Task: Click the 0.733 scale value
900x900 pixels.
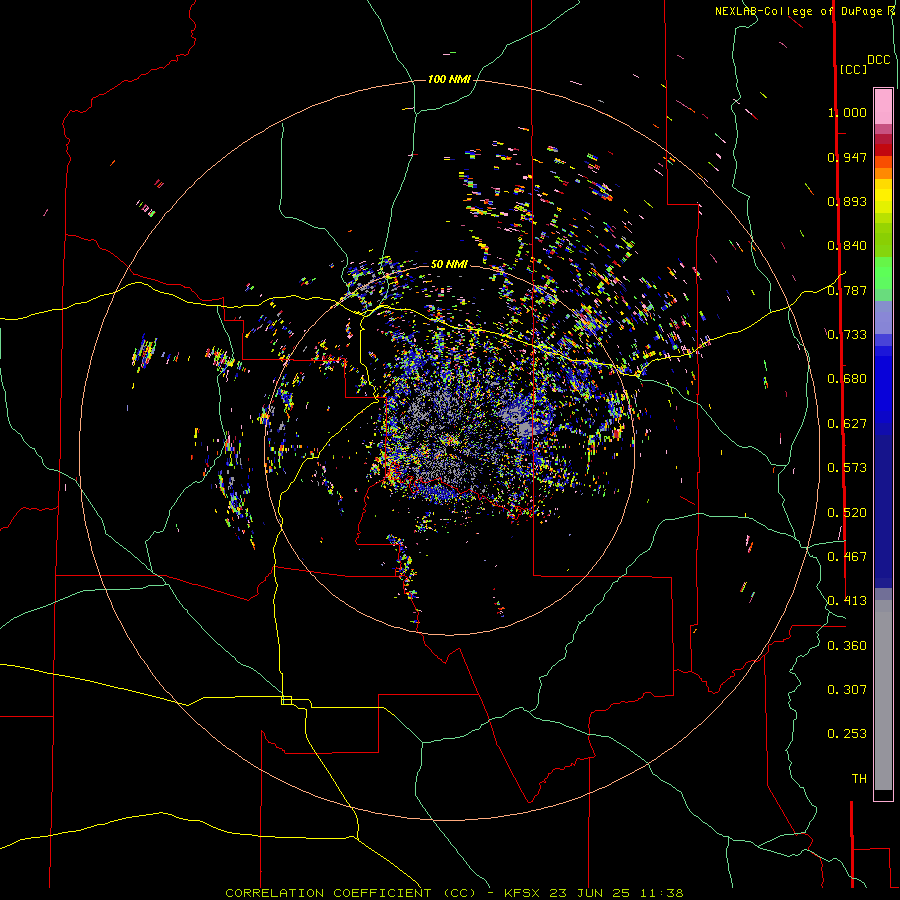Action: point(847,335)
